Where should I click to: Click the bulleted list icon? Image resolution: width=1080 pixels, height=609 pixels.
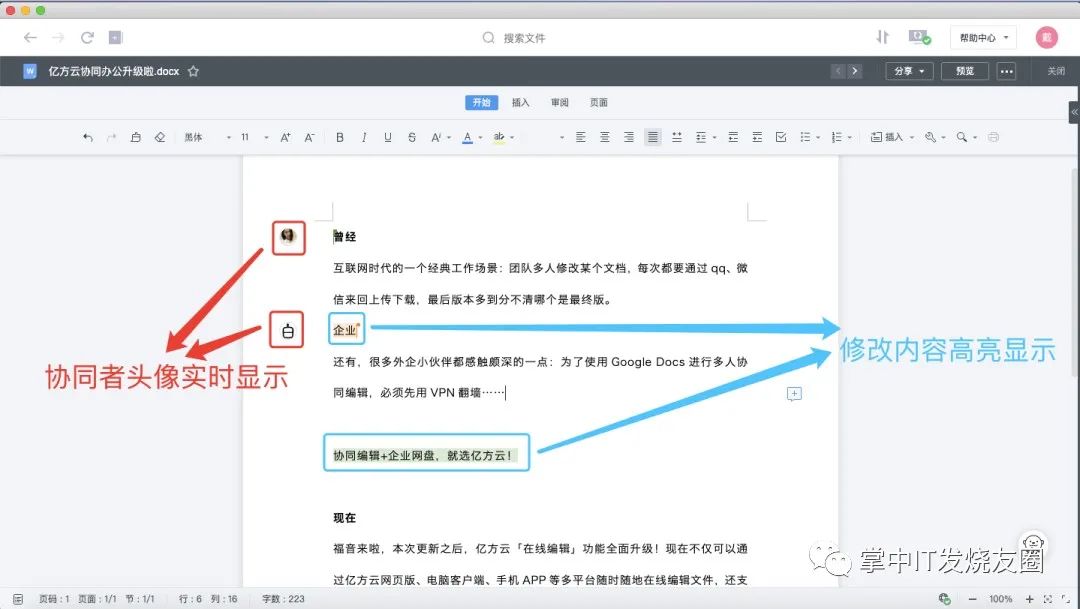804,137
